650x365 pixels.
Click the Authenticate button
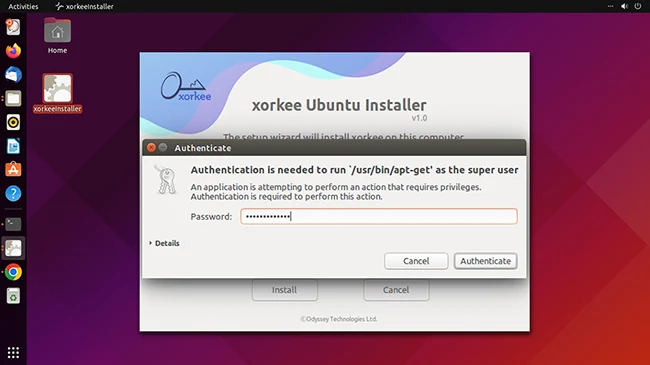(x=485, y=261)
